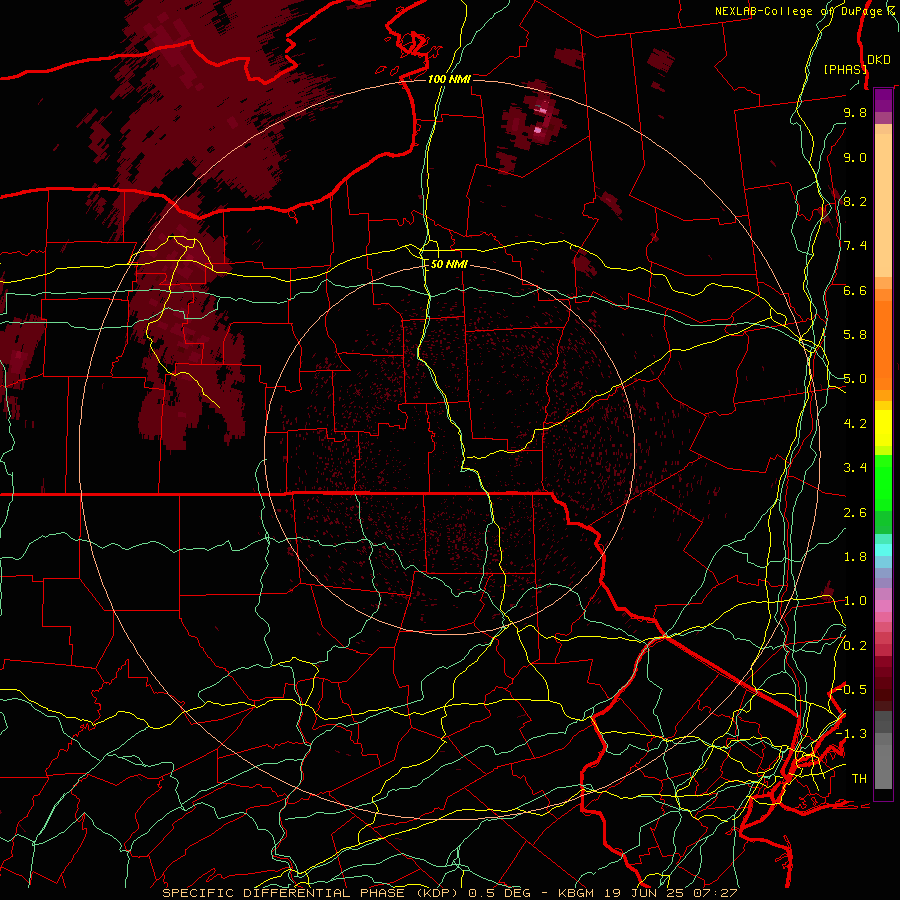Image resolution: width=900 pixels, height=900 pixels.
Task: Click the bright pink core of the northern storm cell
Action: [x=538, y=130]
